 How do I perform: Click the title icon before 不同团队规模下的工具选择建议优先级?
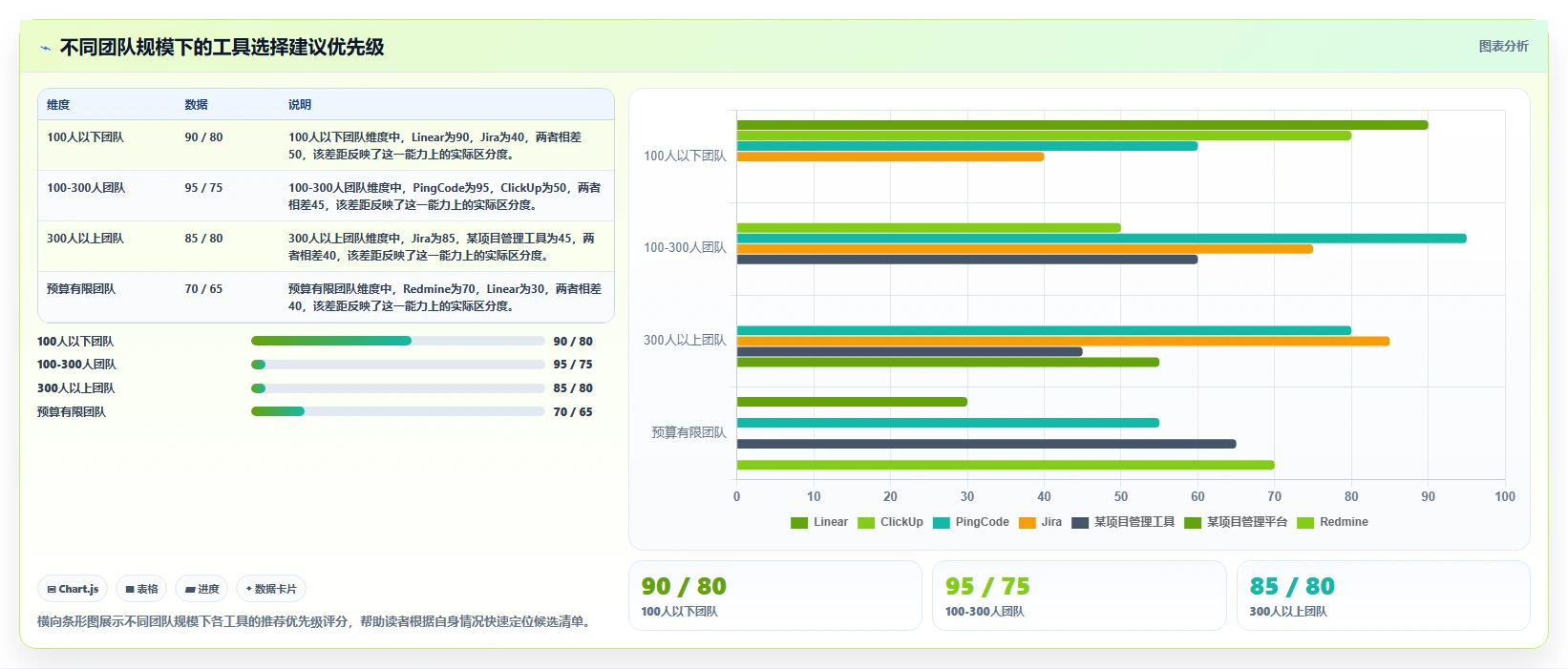[x=45, y=48]
